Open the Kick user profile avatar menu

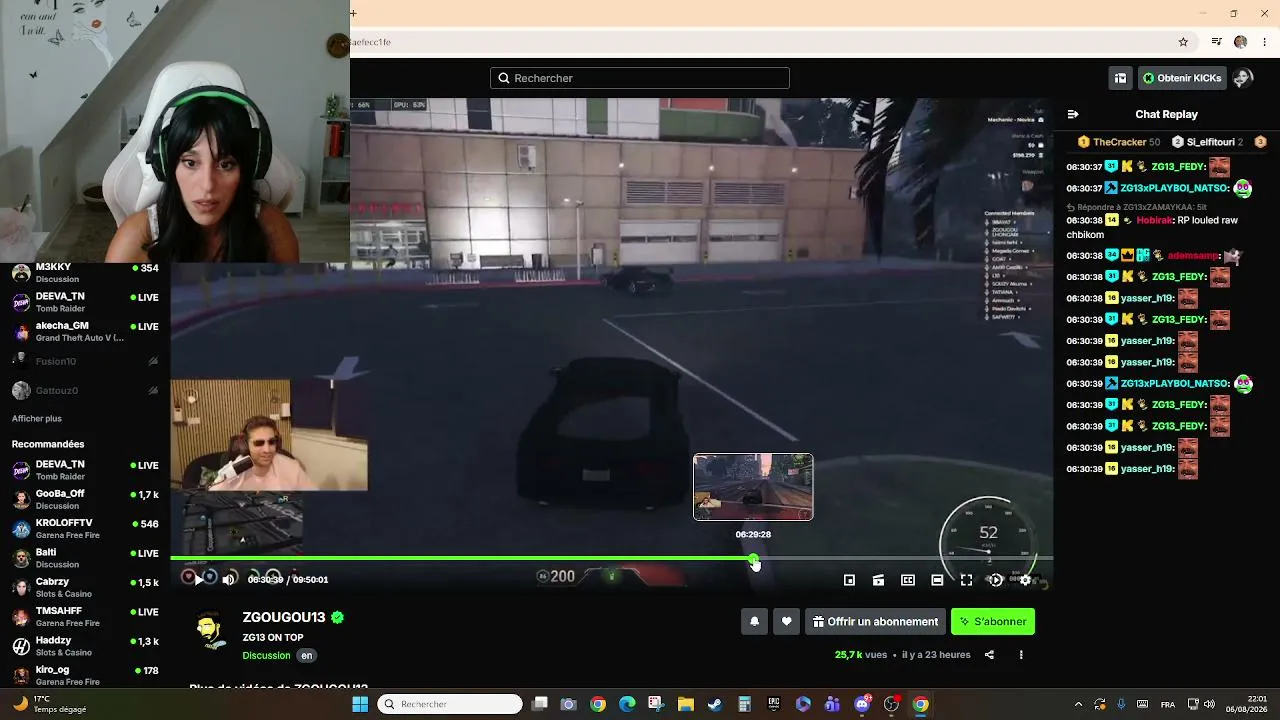coord(1243,78)
